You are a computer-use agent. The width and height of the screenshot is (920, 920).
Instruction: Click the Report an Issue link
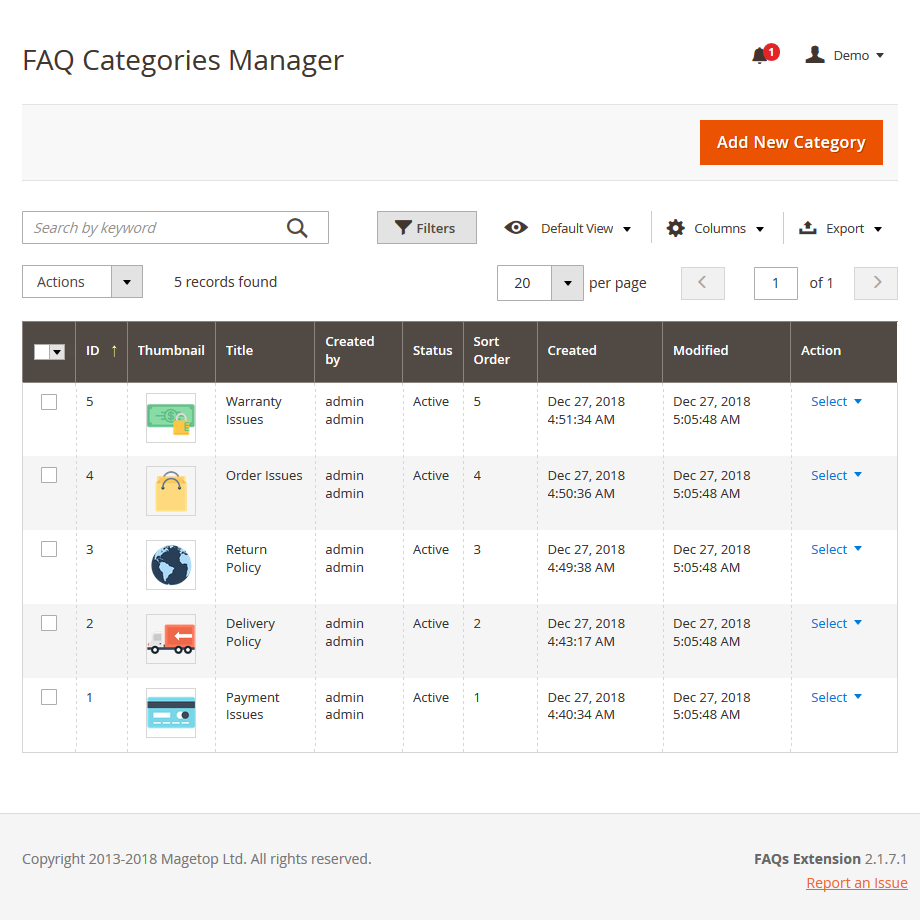(856, 882)
